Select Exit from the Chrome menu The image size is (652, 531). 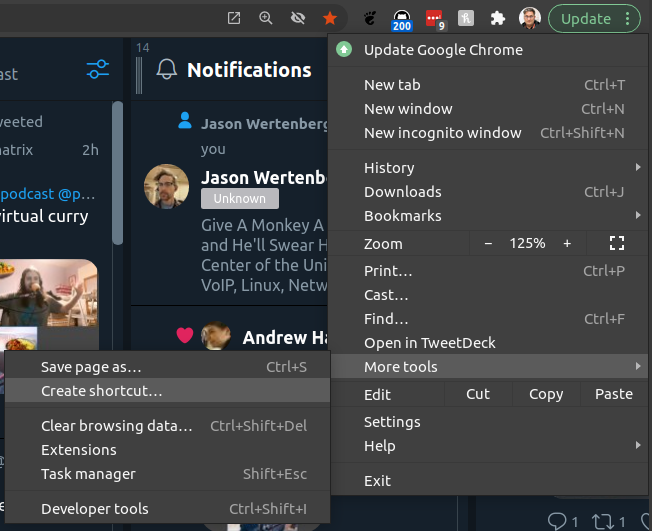tap(488, 481)
